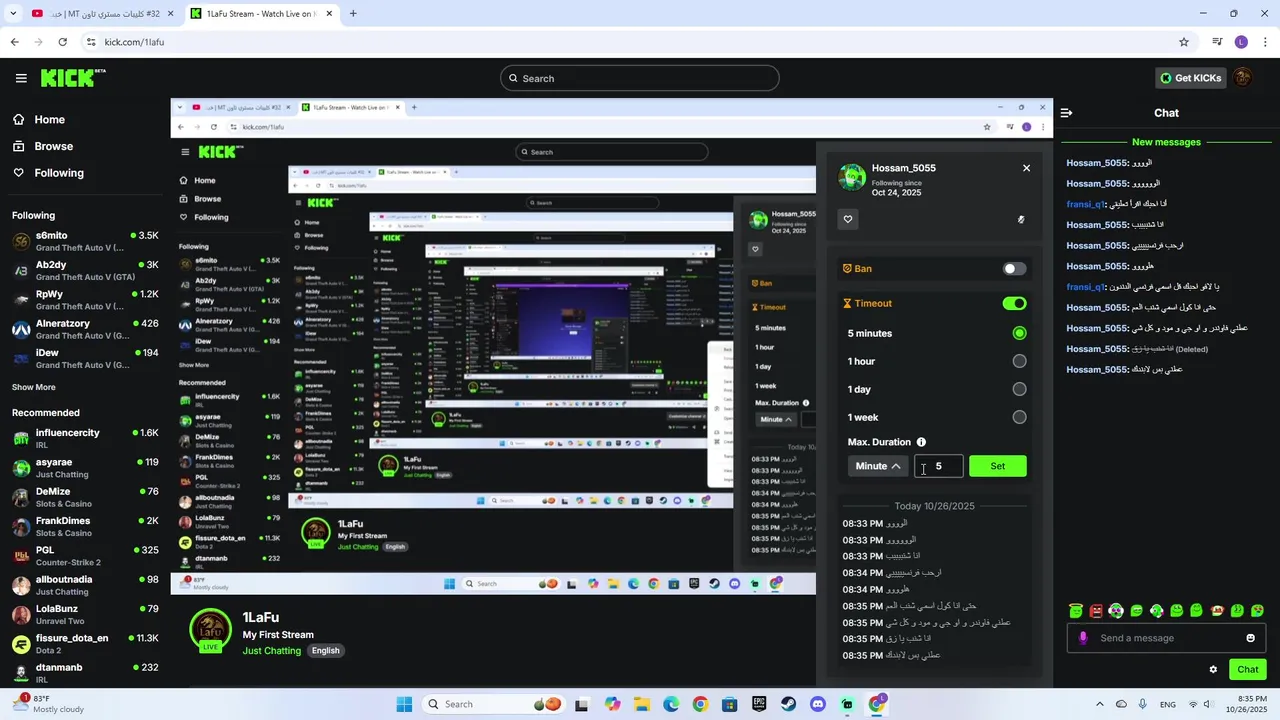Screen dimensions: 1280x720
Task: Click the purple microphone icon in chat input
Action: click(1083, 638)
